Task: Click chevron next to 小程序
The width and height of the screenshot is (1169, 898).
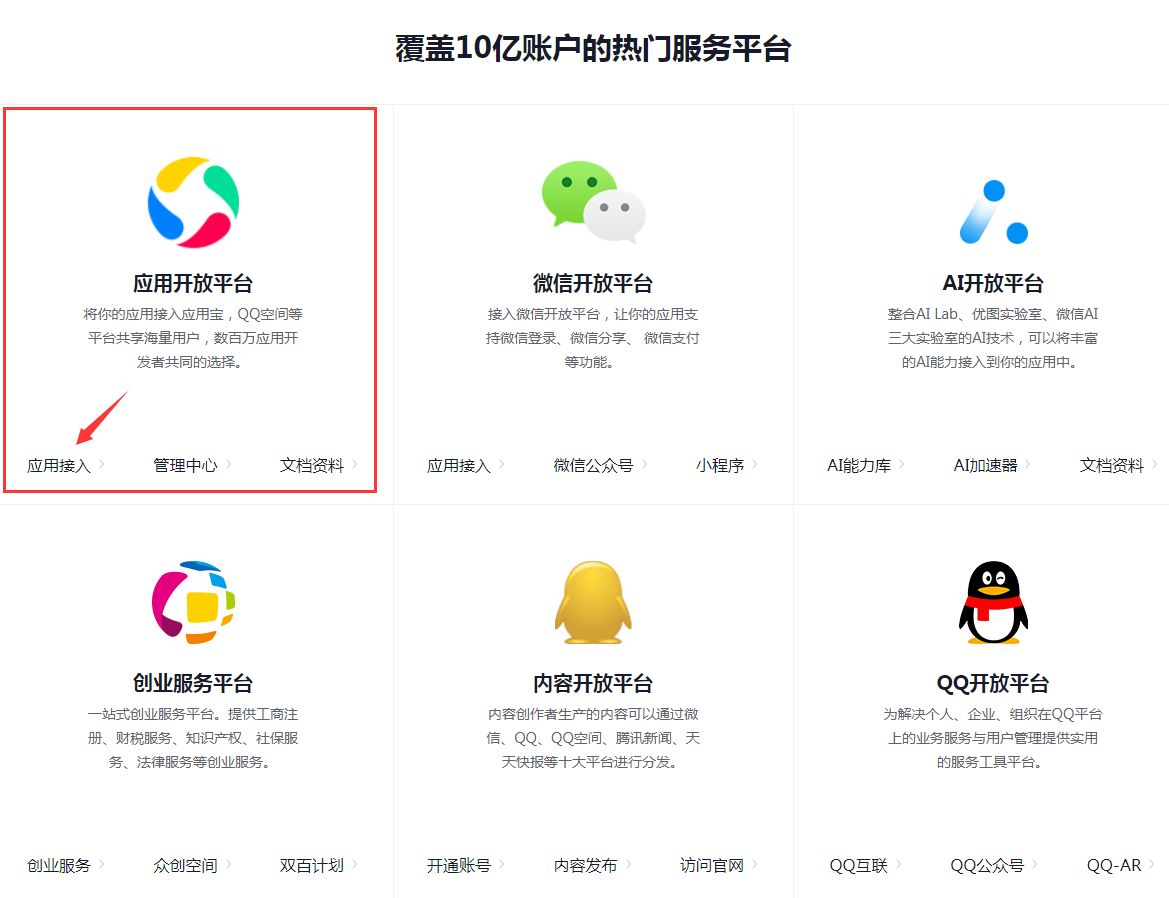Action: pos(755,464)
